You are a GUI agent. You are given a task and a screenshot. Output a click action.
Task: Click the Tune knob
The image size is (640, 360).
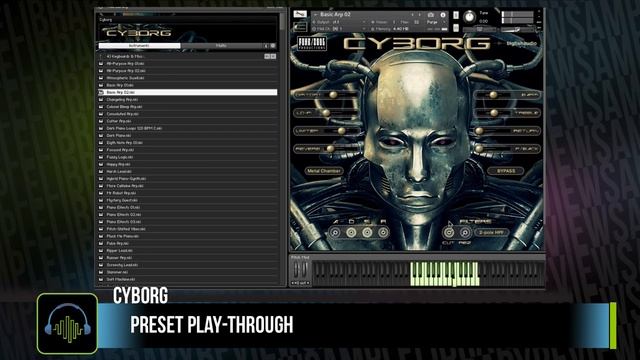click(x=469, y=17)
